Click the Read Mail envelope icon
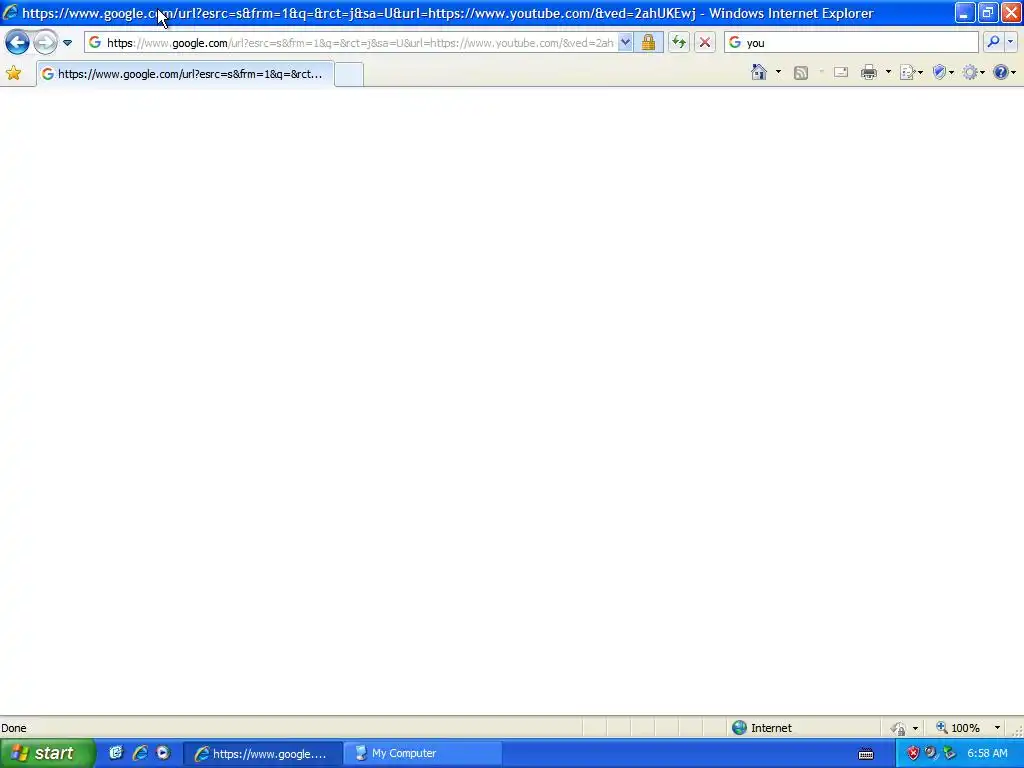The image size is (1024, 768). (840, 72)
